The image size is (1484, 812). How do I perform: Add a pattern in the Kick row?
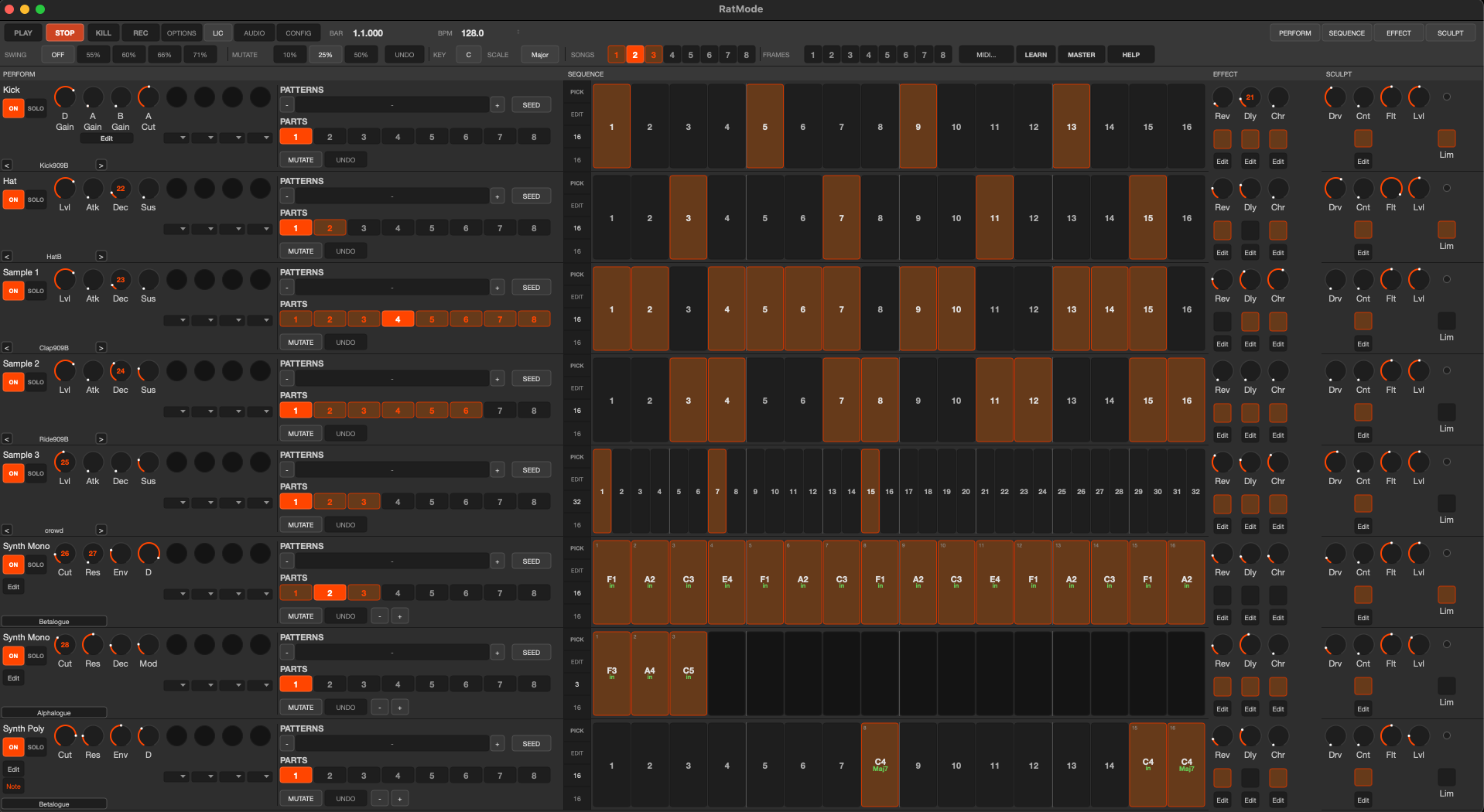point(498,105)
